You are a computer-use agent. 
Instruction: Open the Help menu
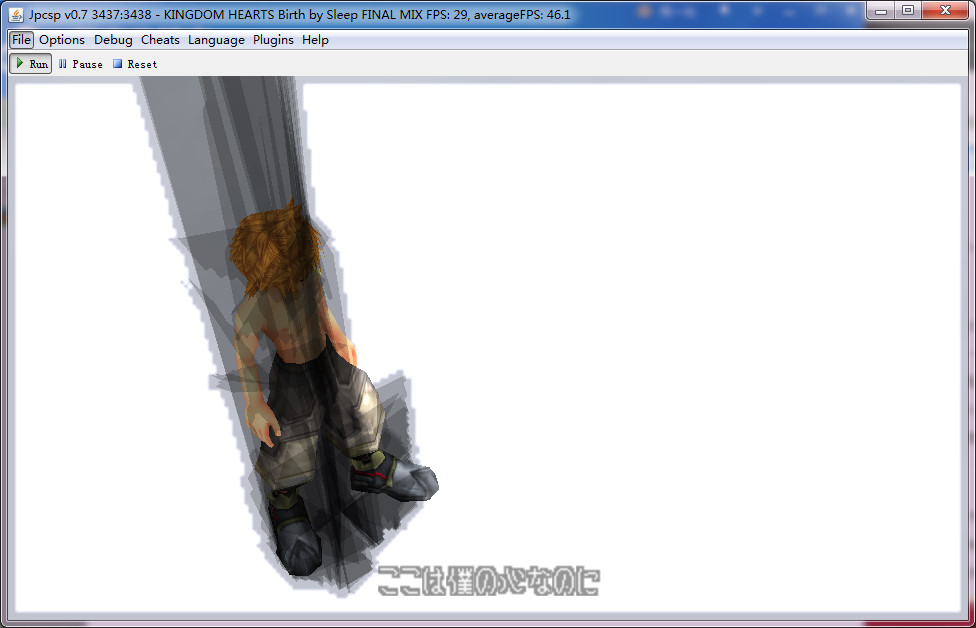coord(315,40)
